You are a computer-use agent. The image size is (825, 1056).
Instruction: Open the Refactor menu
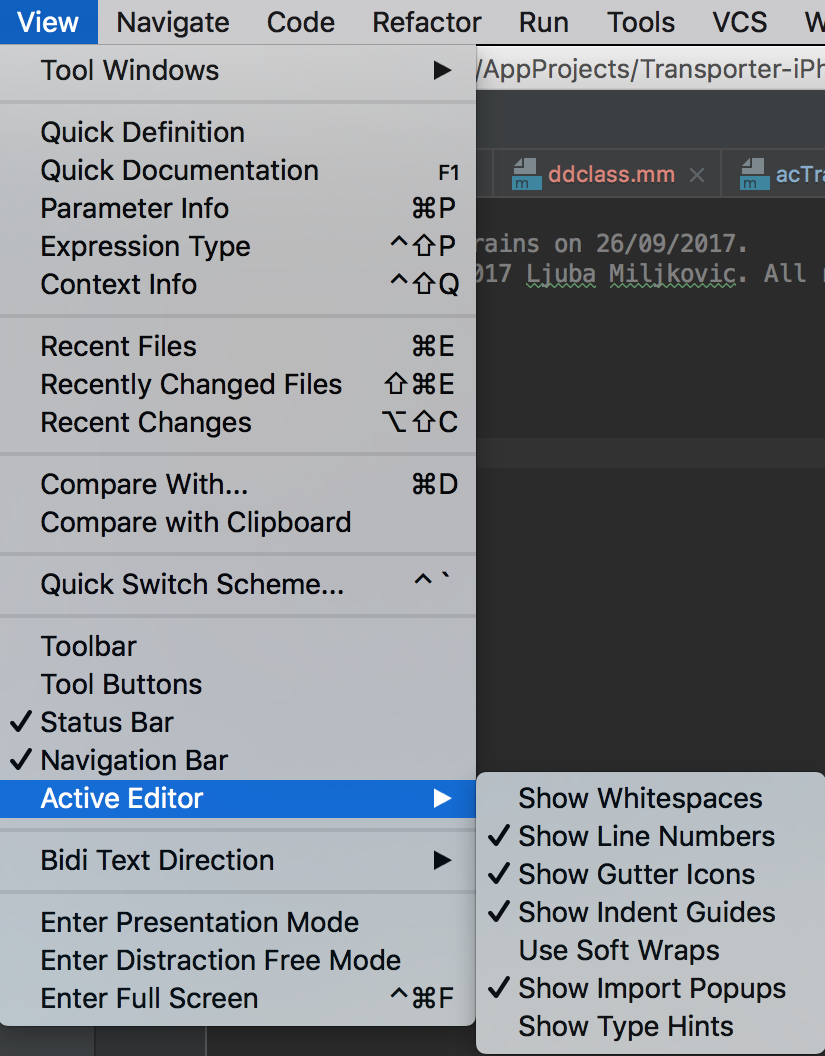tap(427, 22)
